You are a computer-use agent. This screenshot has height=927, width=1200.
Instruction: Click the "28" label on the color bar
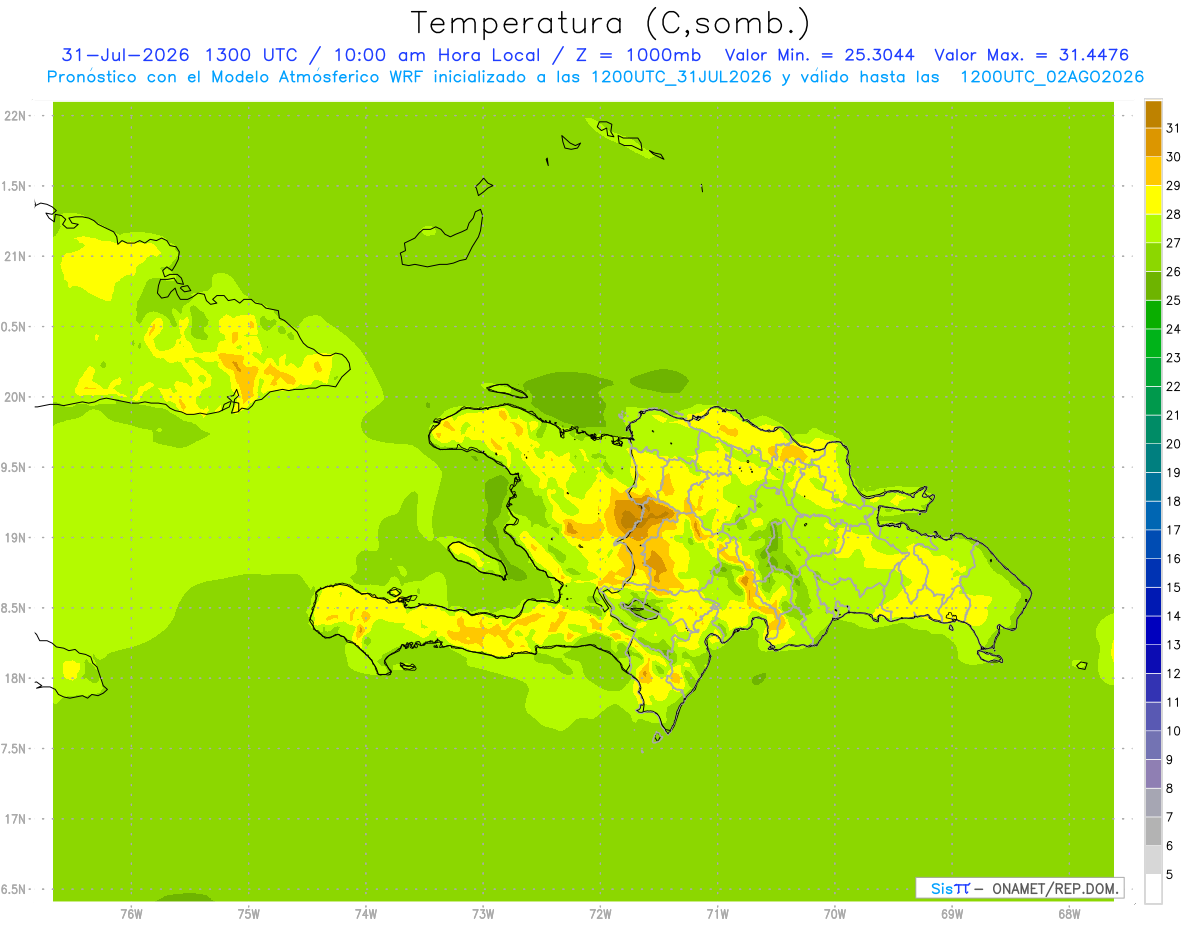pyautogui.click(x=1173, y=214)
